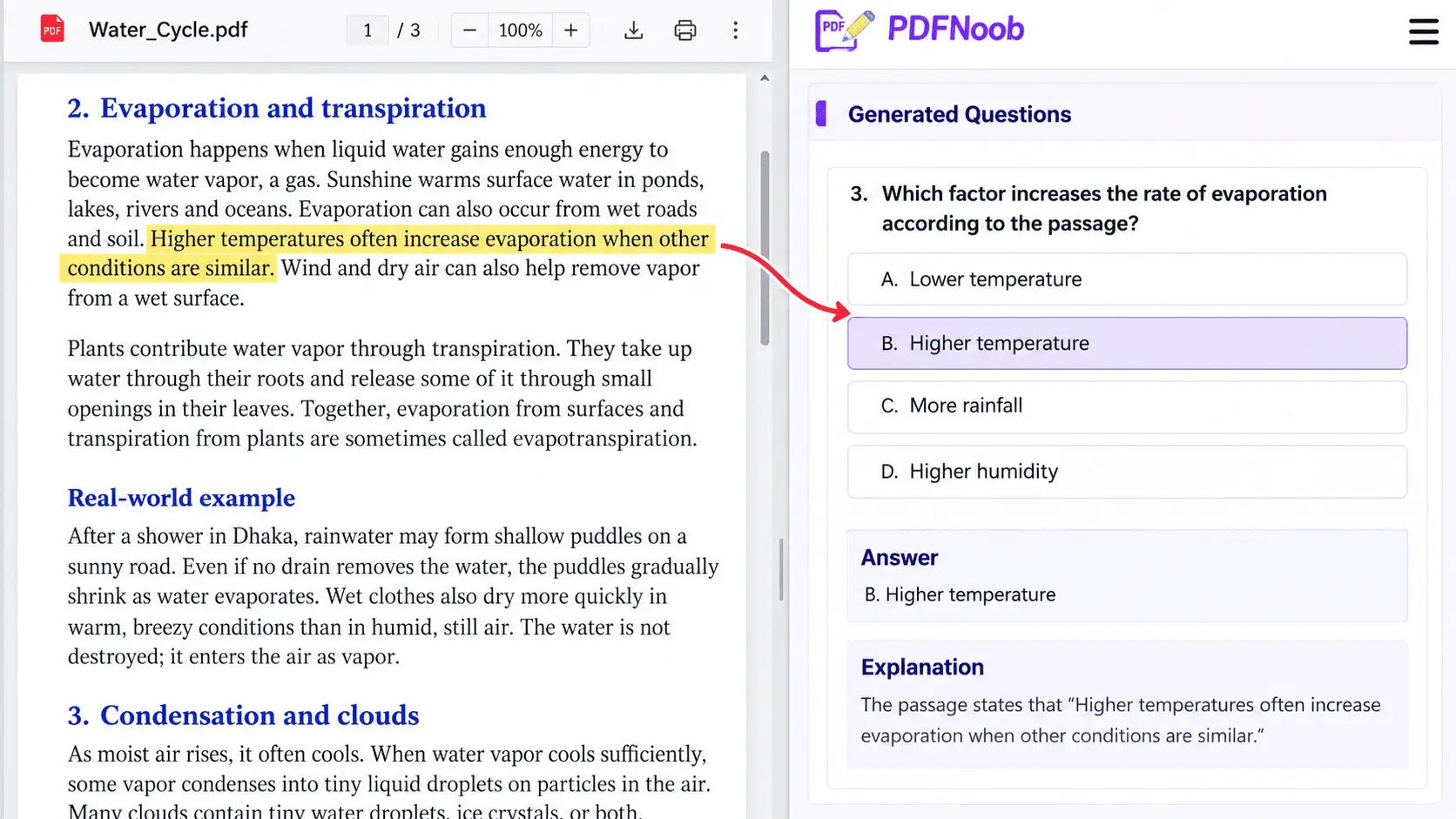Screen dimensions: 1456x819
Task: Click the '3. Condensation and clouds' heading
Action: pyautogui.click(x=244, y=715)
